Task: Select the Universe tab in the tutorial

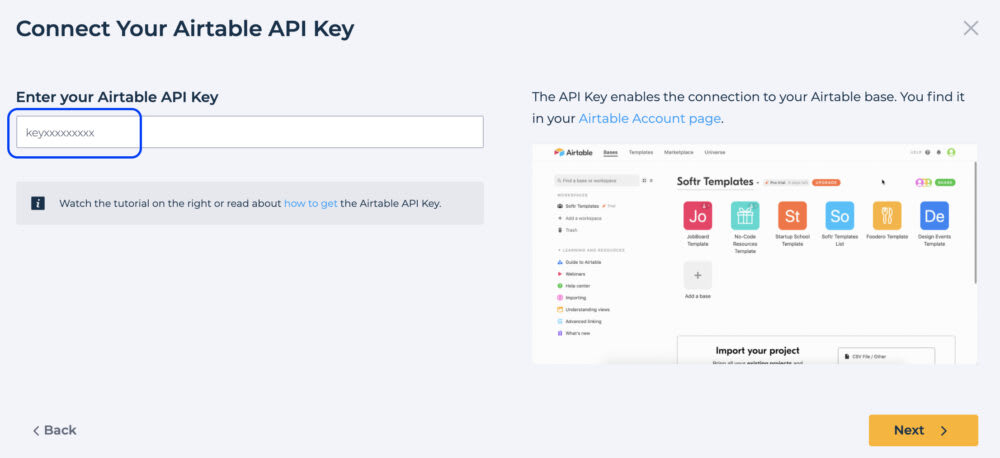Action: click(714, 152)
